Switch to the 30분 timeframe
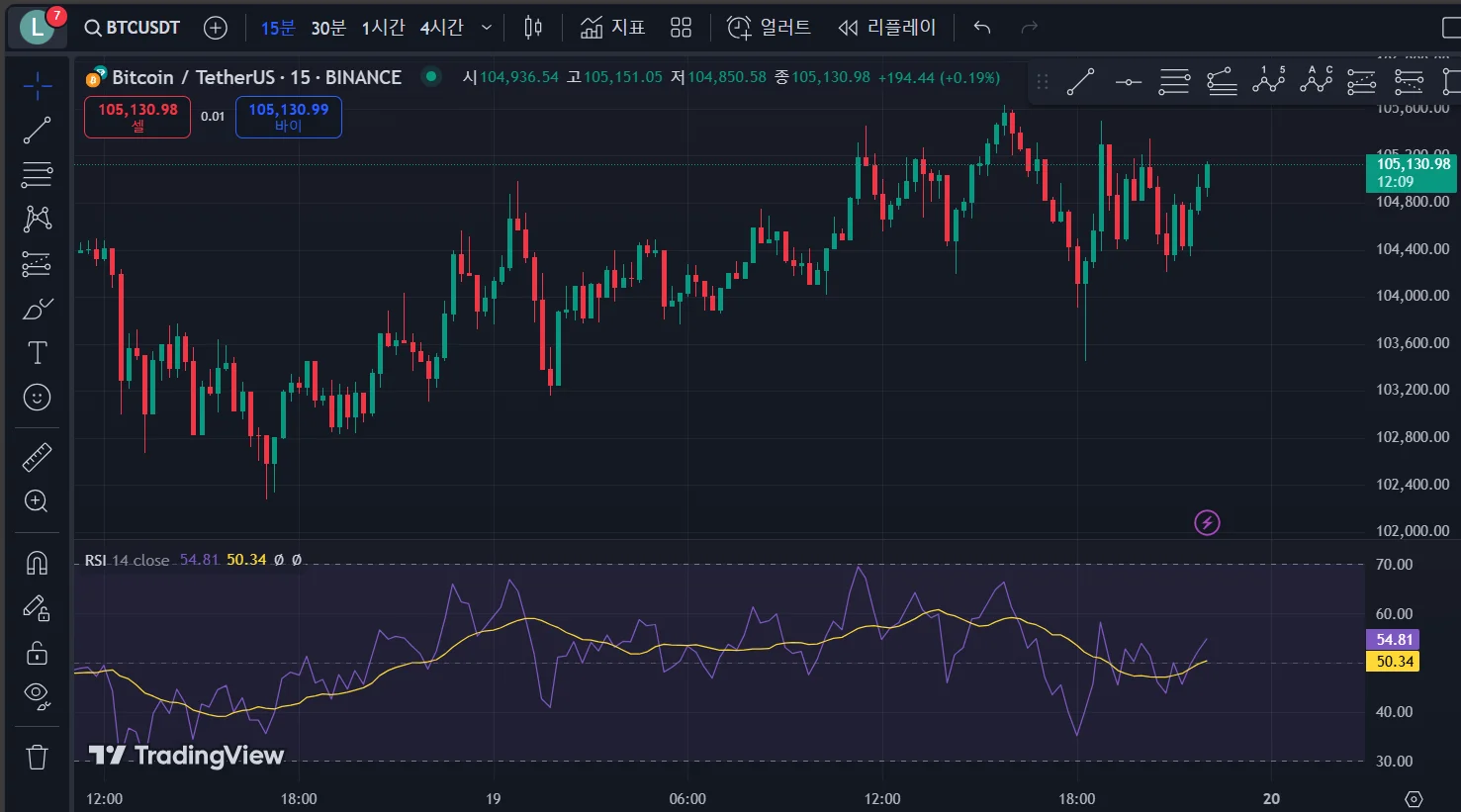 coord(328,28)
